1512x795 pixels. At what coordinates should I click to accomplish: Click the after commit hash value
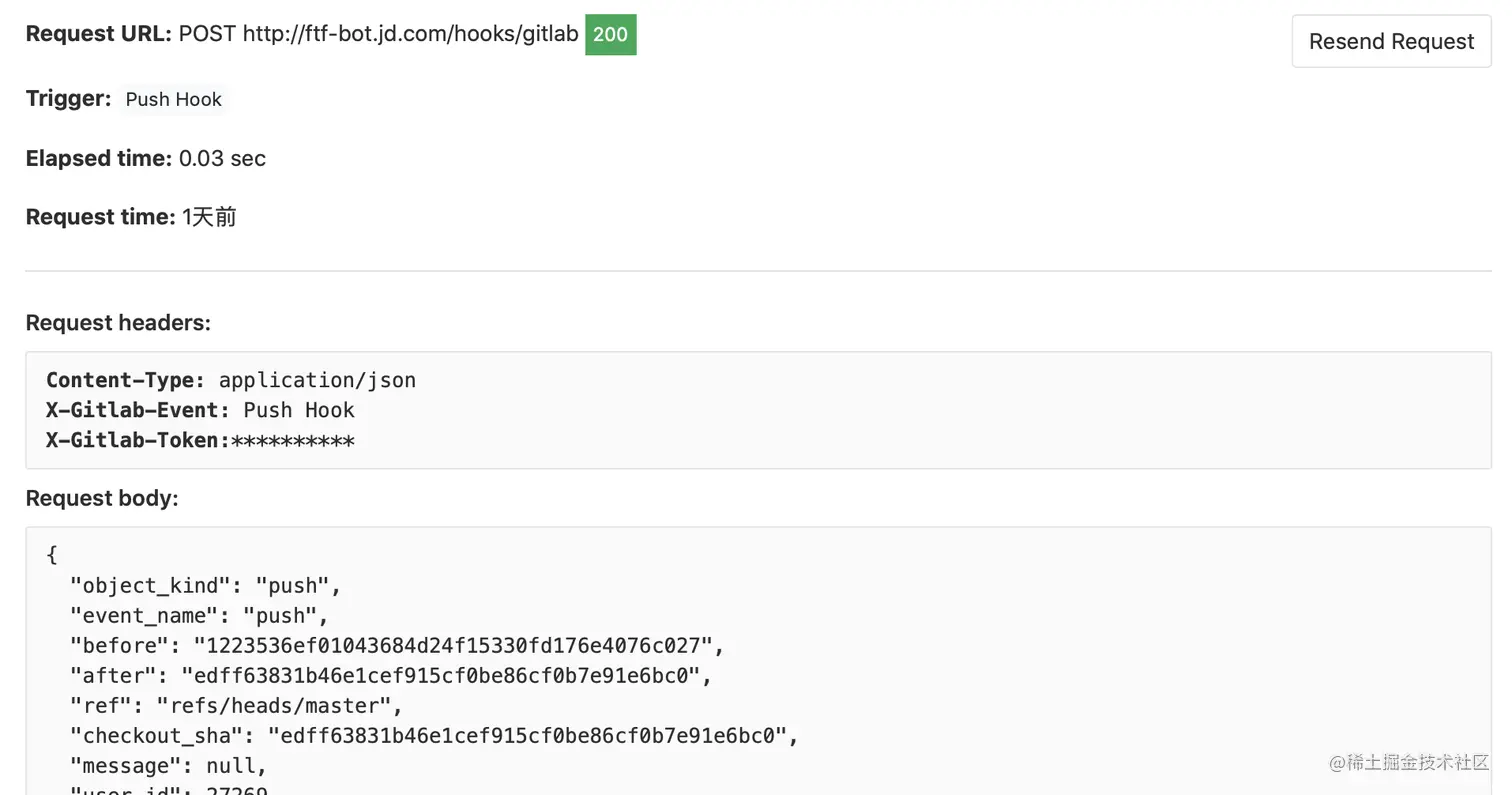pyautogui.click(x=440, y=675)
